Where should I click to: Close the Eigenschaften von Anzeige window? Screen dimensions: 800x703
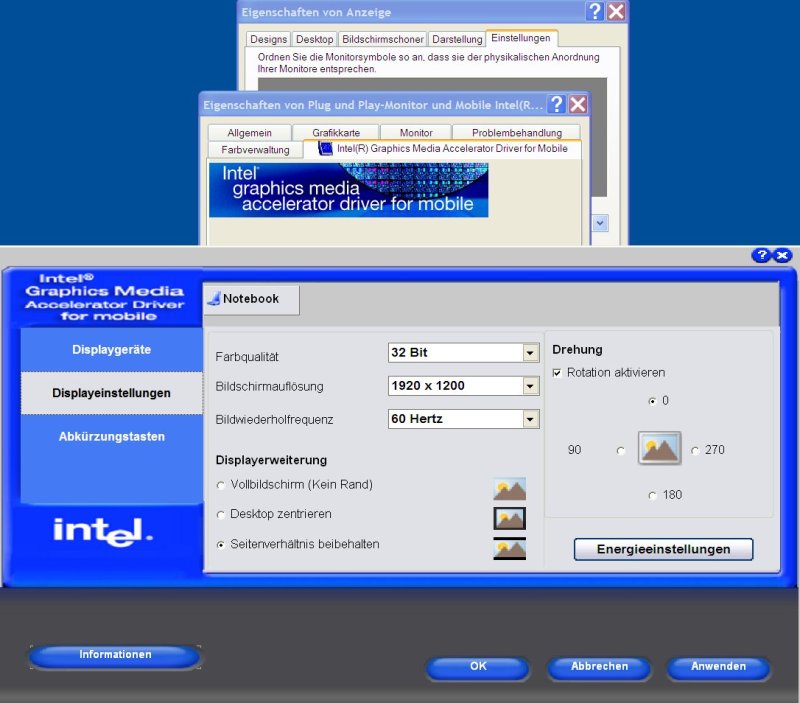click(616, 11)
